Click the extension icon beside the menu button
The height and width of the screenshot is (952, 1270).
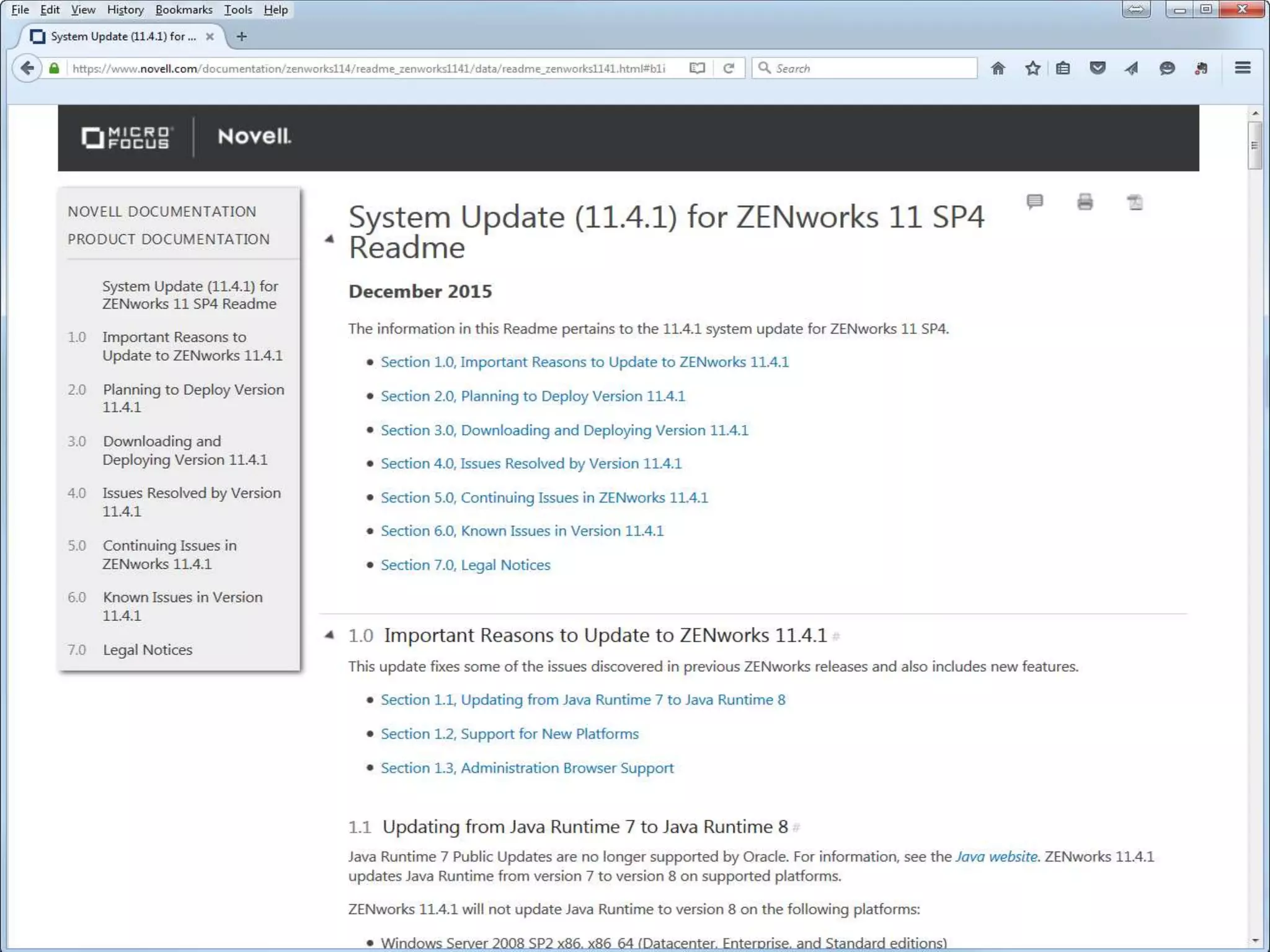click(x=1201, y=68)
